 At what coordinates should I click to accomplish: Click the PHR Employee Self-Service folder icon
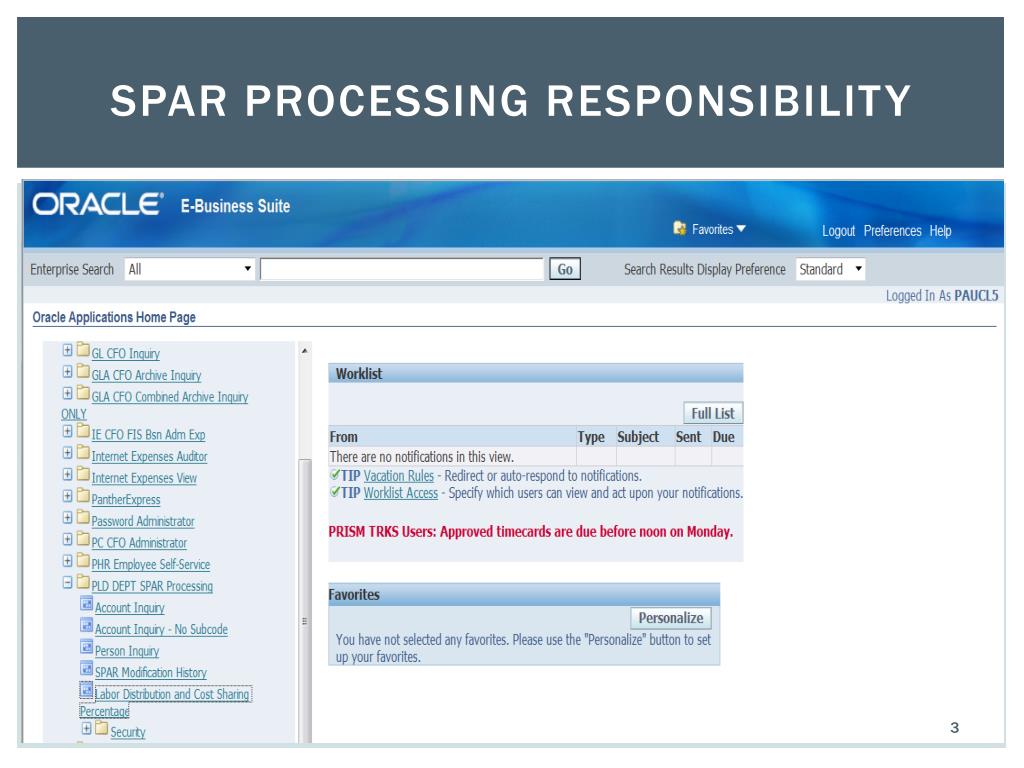tap(83, 560)
